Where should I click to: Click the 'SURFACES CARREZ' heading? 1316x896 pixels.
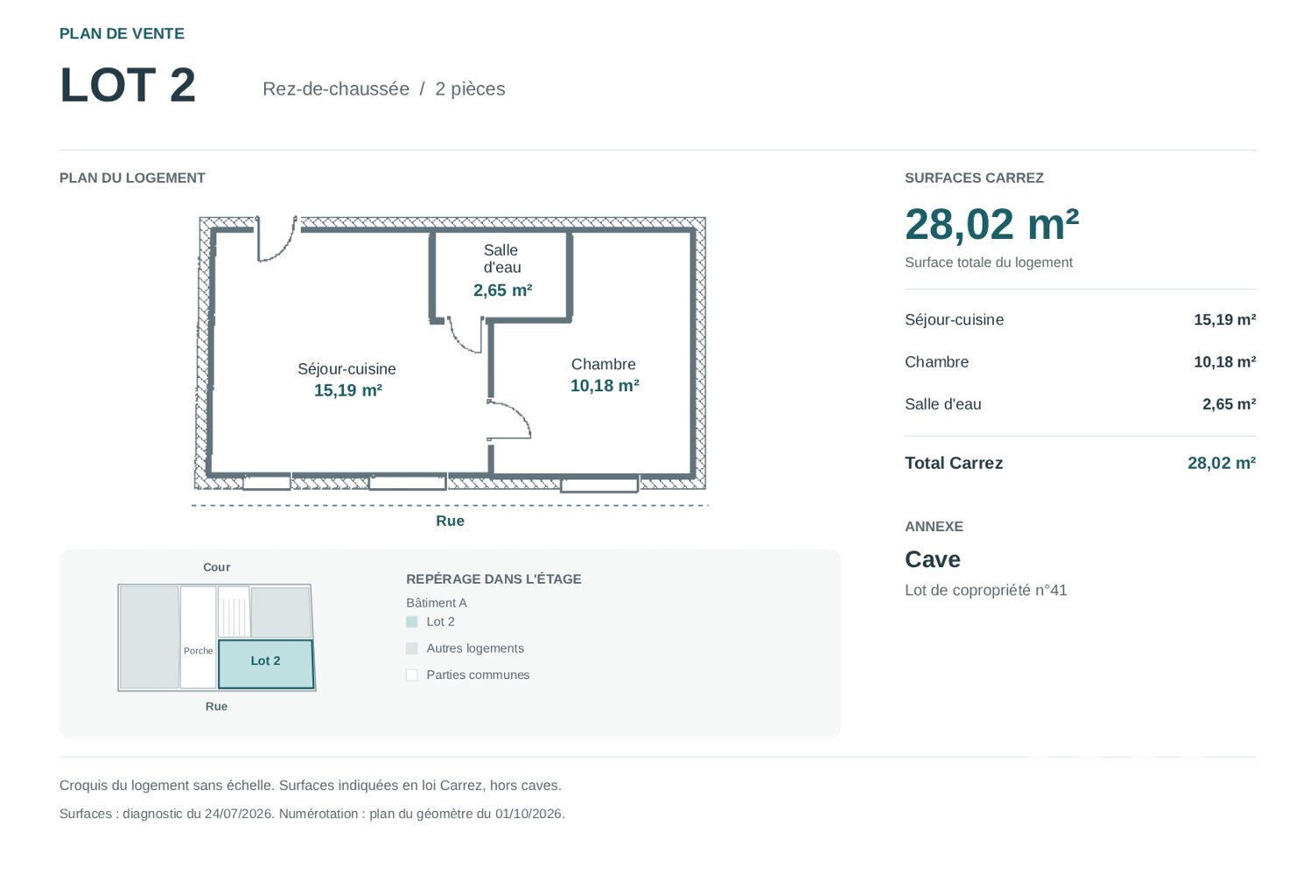974,178
